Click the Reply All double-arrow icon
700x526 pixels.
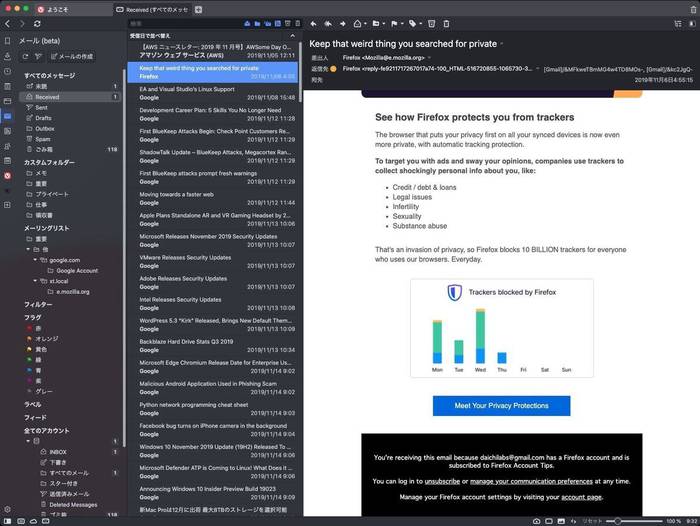pos(328,24)
